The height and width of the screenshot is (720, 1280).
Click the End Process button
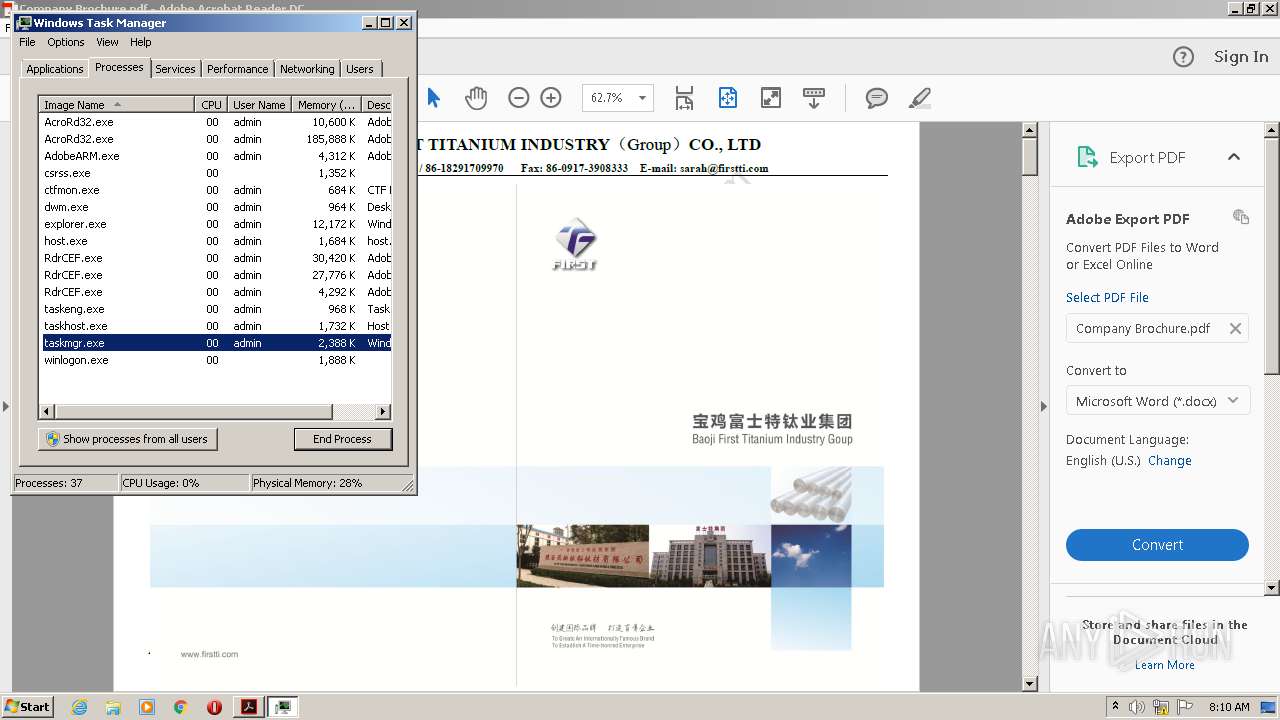click(x=342, y=439)
